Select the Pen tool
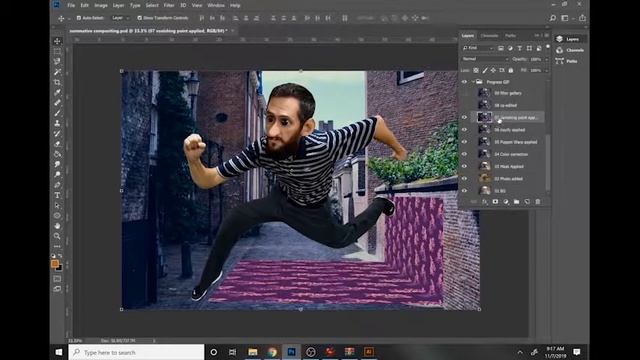The image size is (640, 360). pos(57,185)
